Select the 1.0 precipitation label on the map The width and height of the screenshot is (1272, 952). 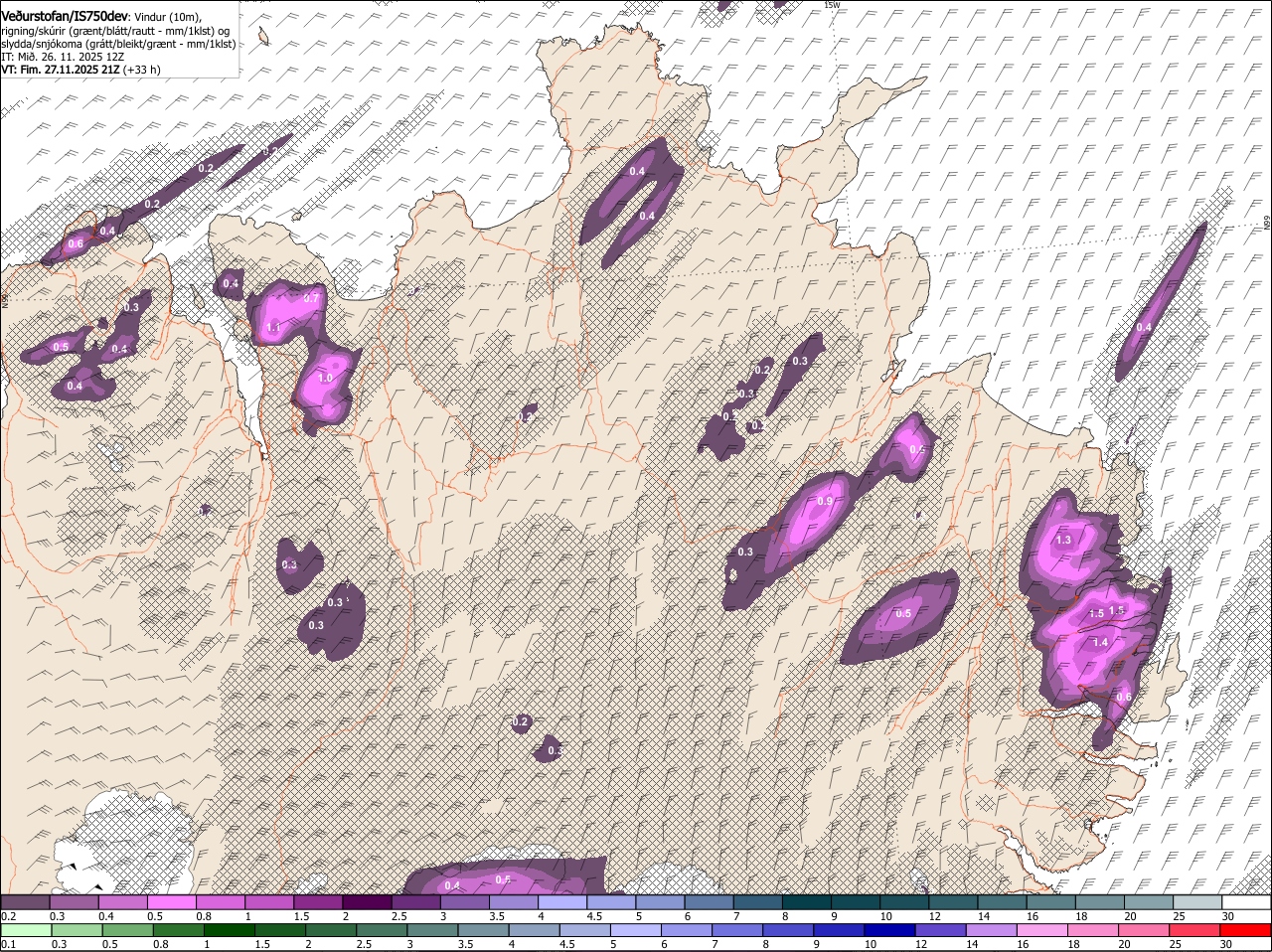(x=325, y=379)
